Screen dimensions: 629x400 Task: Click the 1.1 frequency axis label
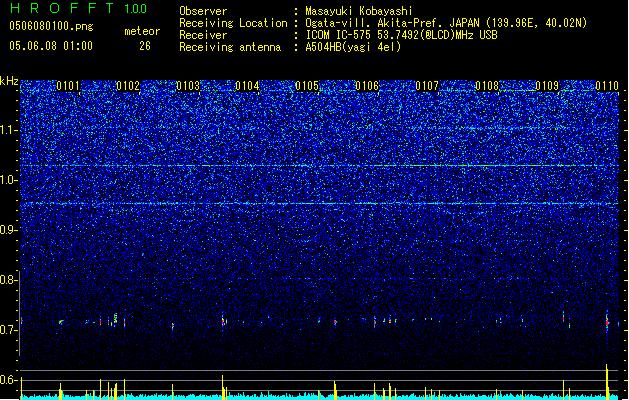point(9,130)
